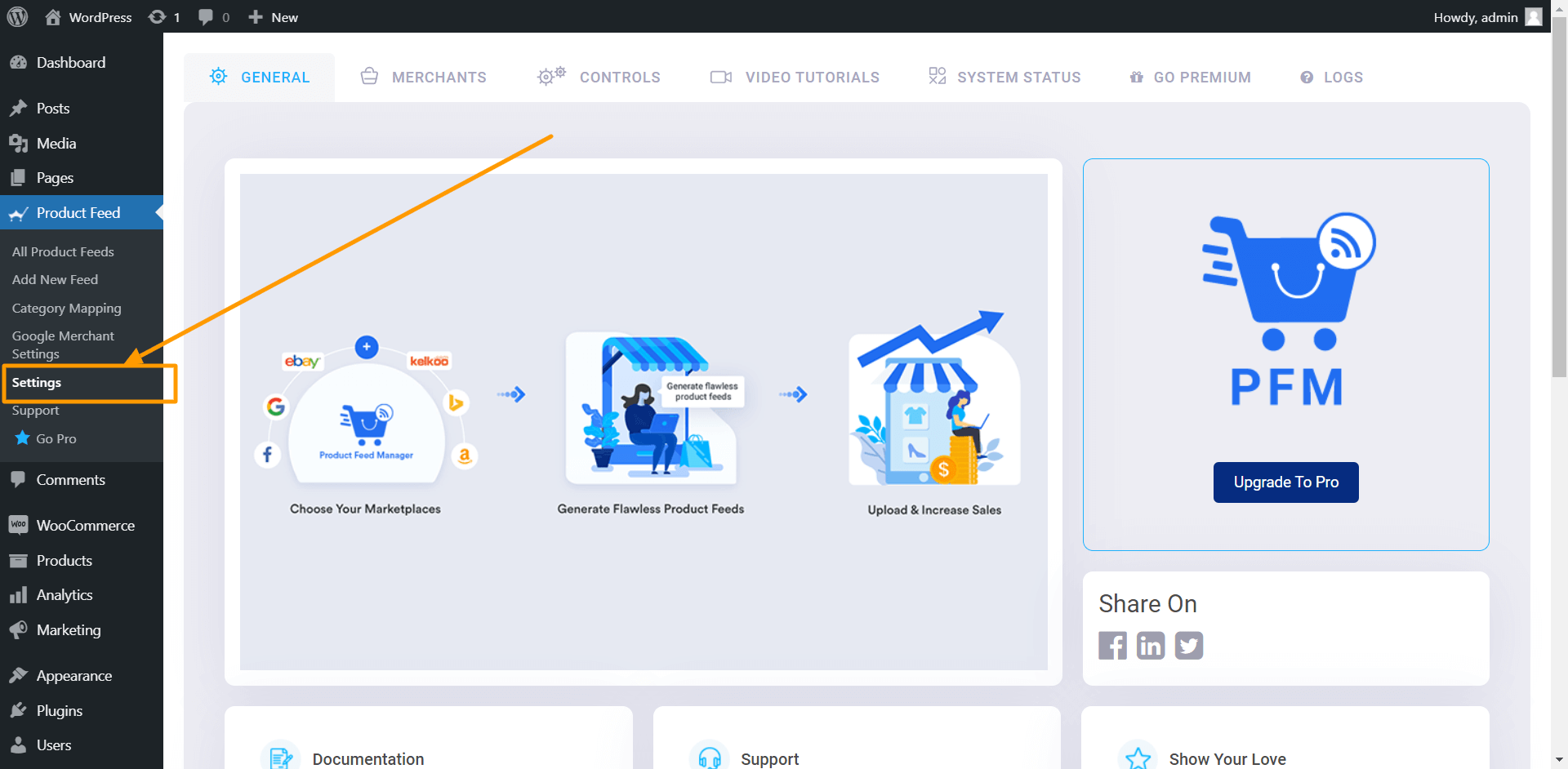Click the Pages icon in sidebar
1568x769 pixels.
coord(18,177)
